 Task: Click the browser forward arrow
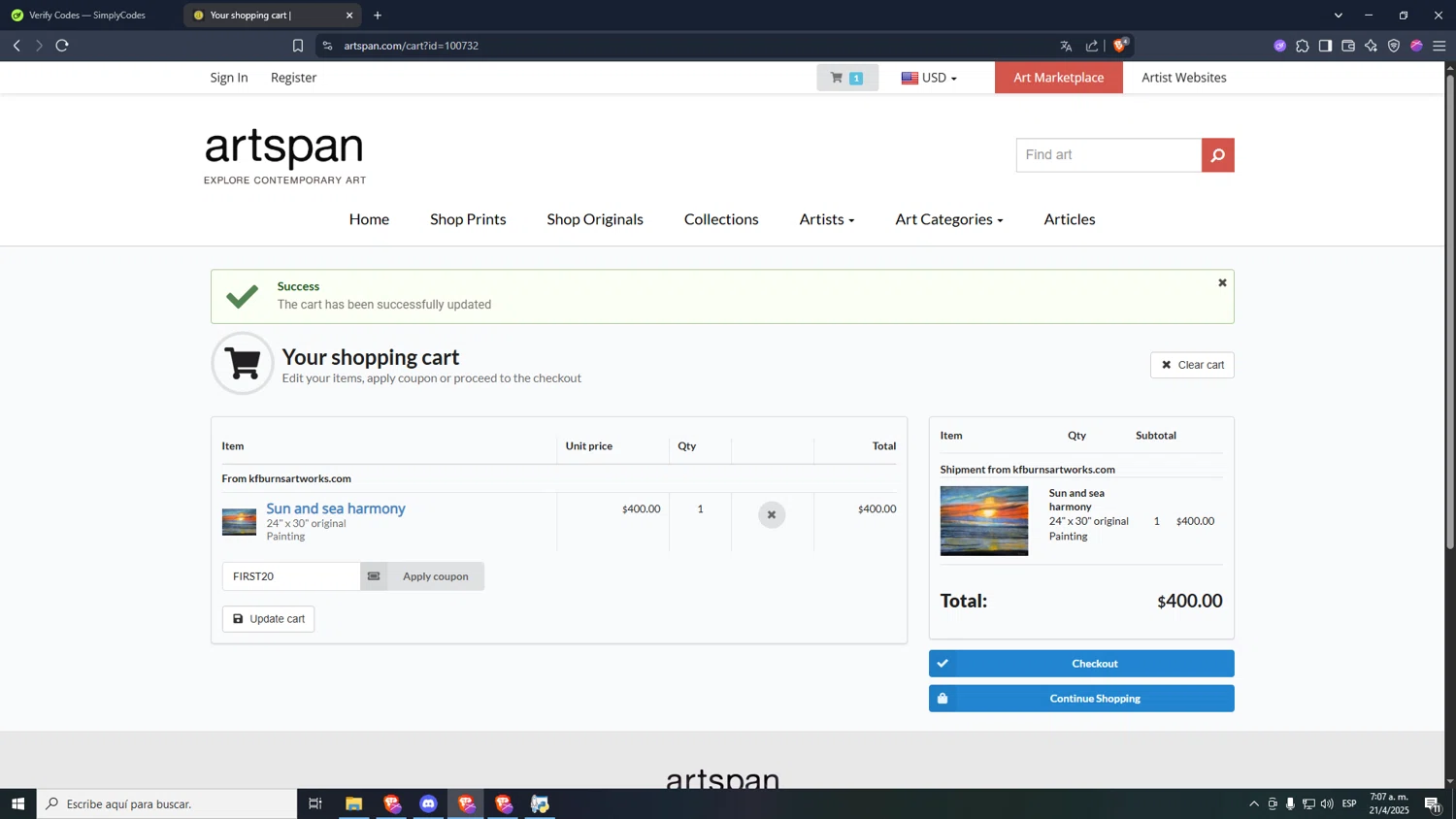click(x=39, y=46)
